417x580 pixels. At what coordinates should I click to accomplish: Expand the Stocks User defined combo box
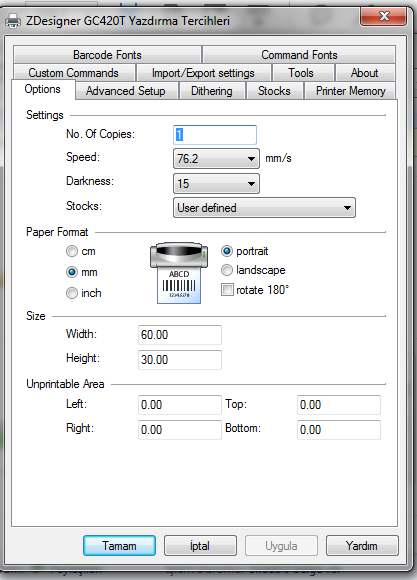click(x=264, y=208)
